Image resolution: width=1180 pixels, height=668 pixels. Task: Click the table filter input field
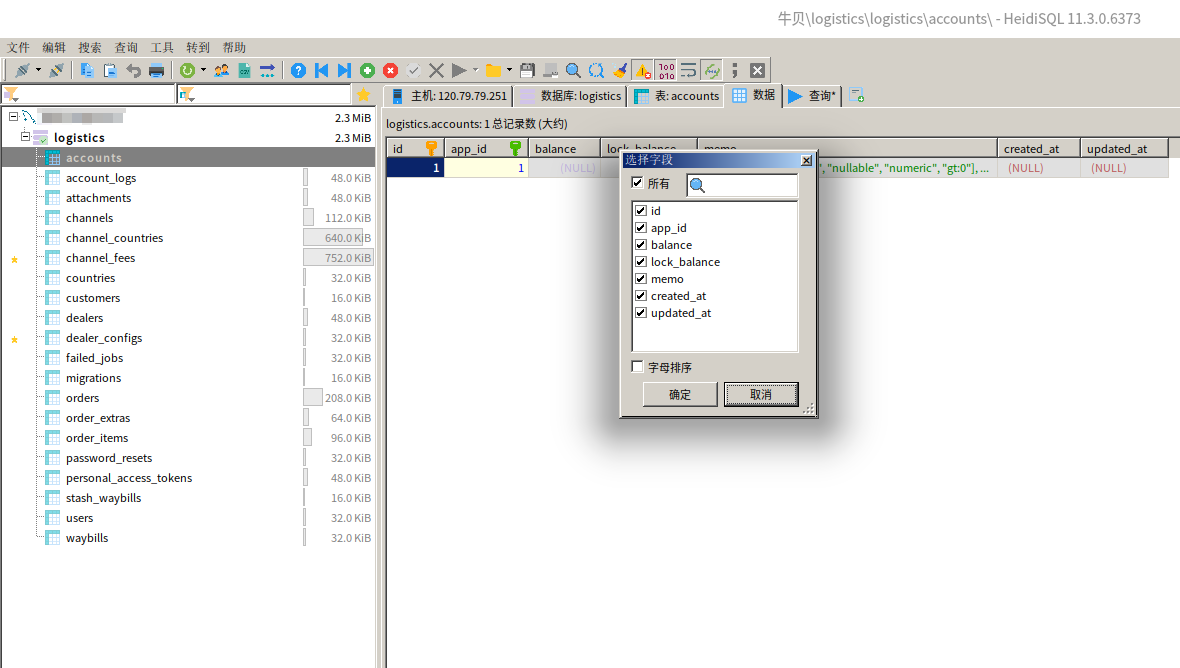(264, 95)
